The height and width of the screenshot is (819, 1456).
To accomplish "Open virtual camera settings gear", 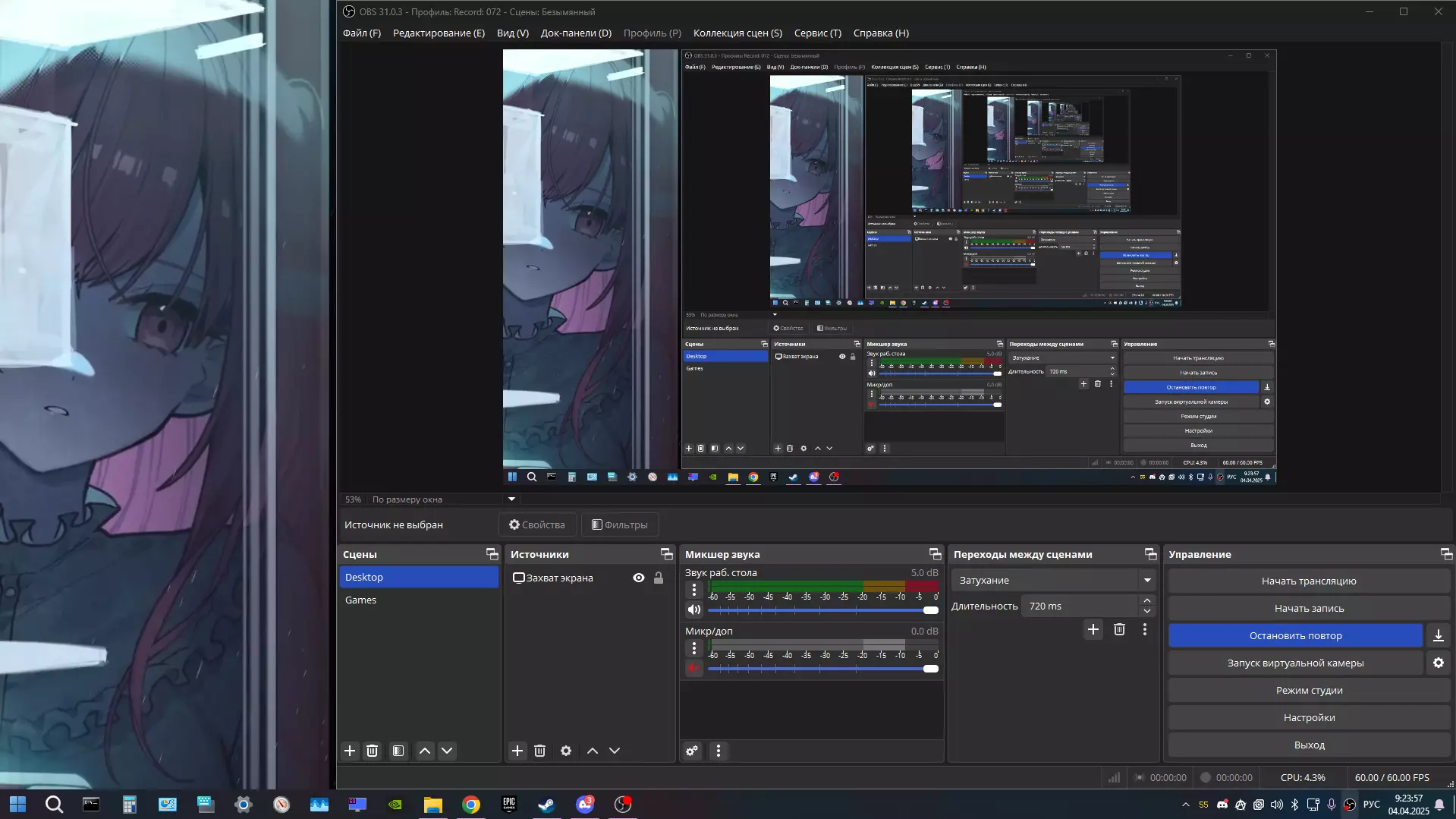I will pyautogui.click(x=1438, y=663).
